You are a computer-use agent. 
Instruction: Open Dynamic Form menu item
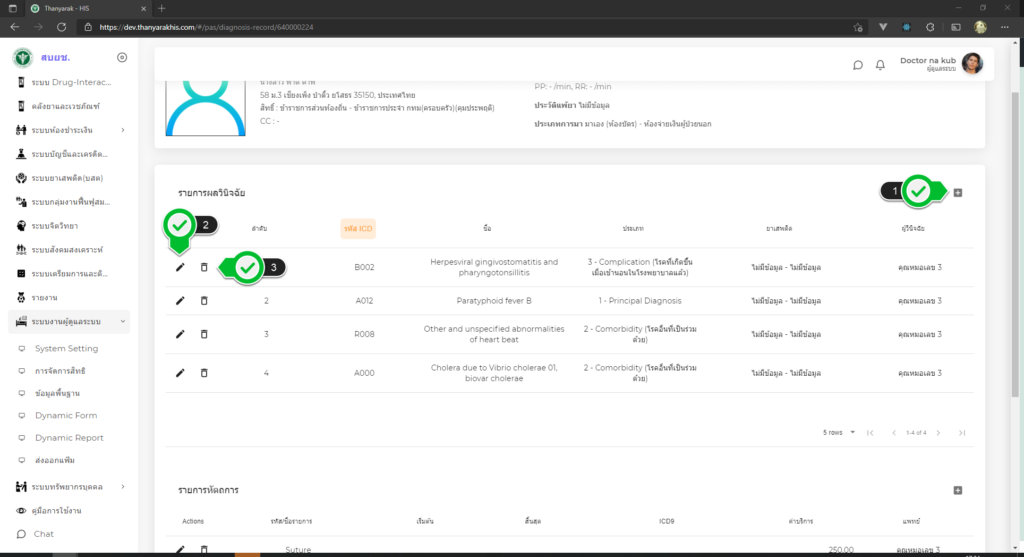tap(66, 415)
